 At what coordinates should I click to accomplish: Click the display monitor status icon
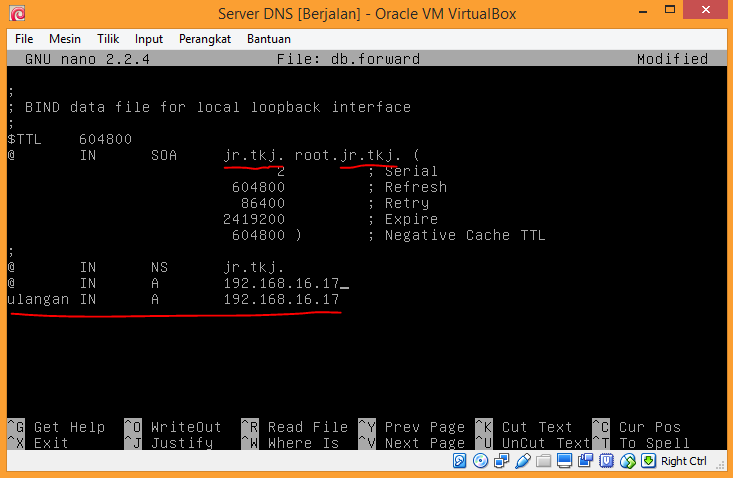pyautogui.click(x=564, y=461)
